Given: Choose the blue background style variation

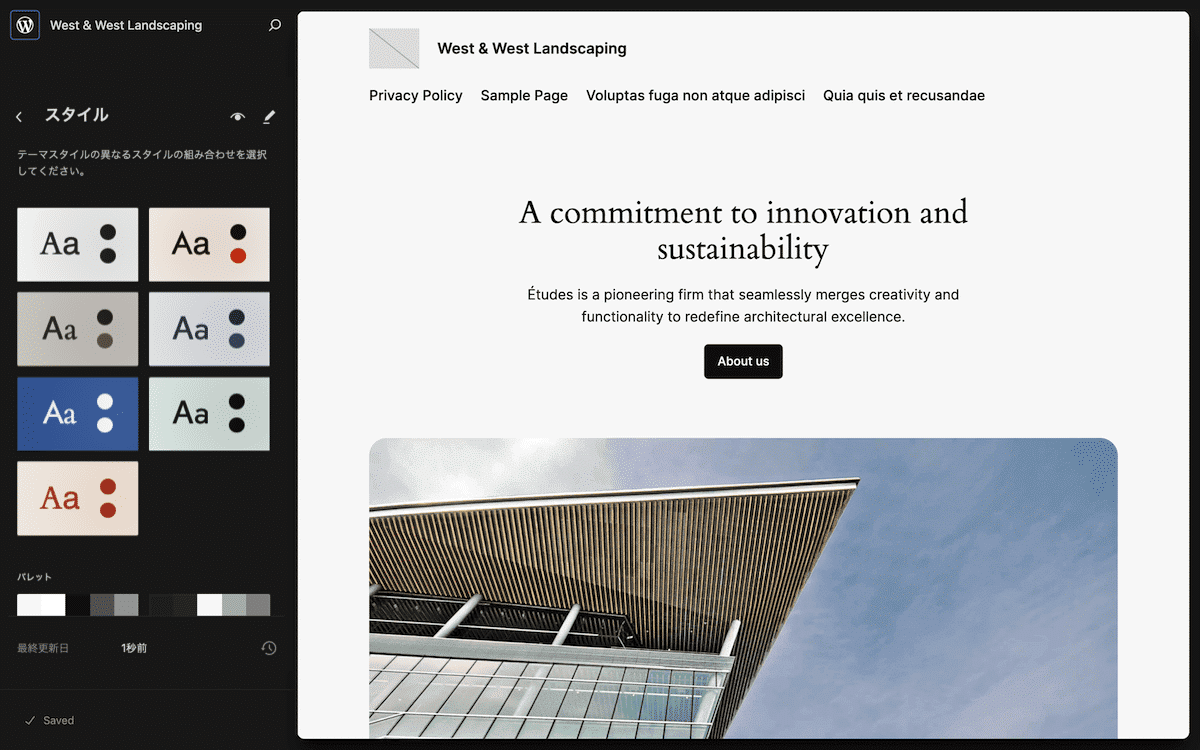Looking at the screenshot, I should coord(78,413).
